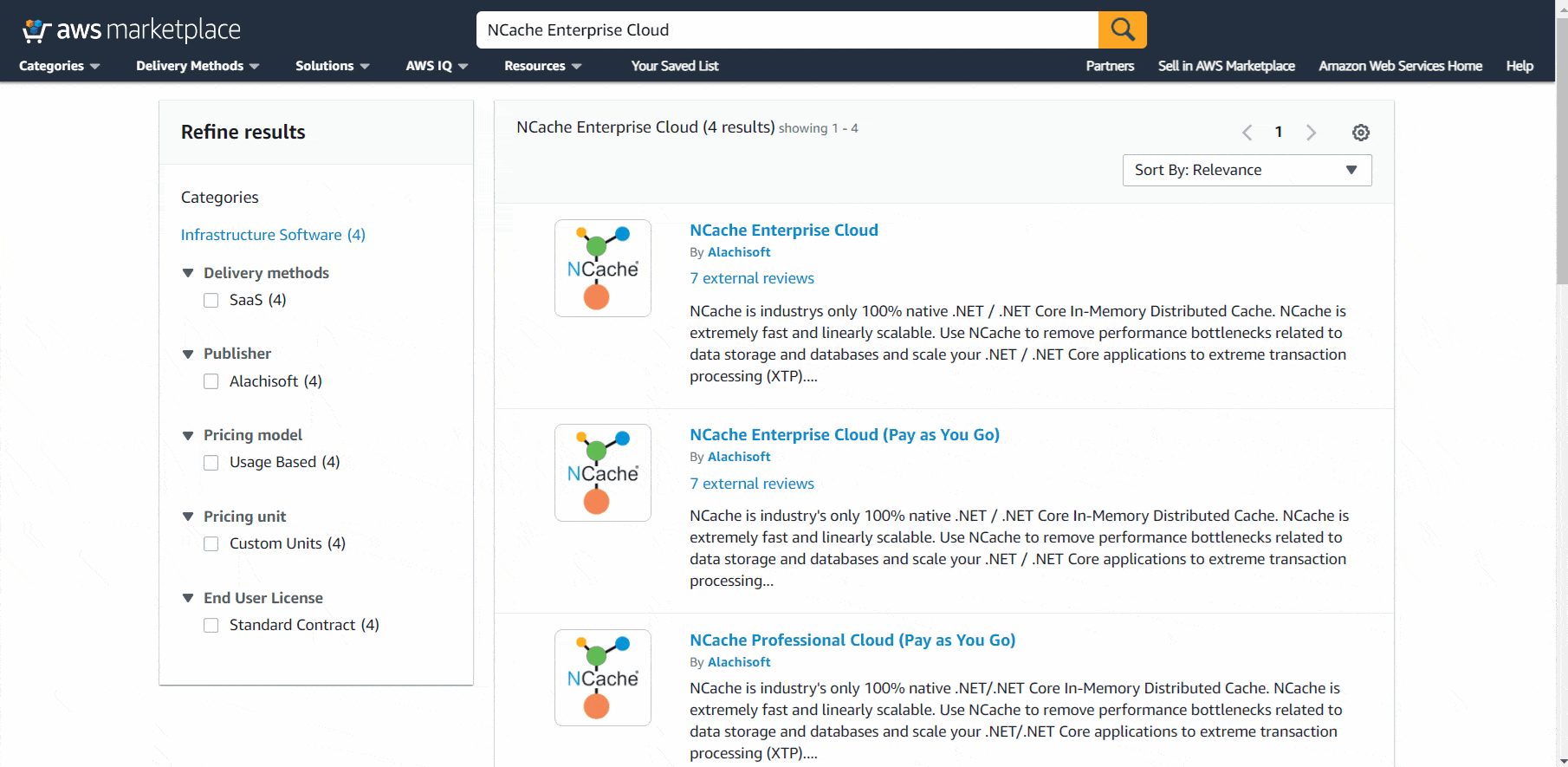The height and width of the screenshot is (767, 1568).
Task: Open the Resources navigation dropdown
Action: tap(542, 66)
